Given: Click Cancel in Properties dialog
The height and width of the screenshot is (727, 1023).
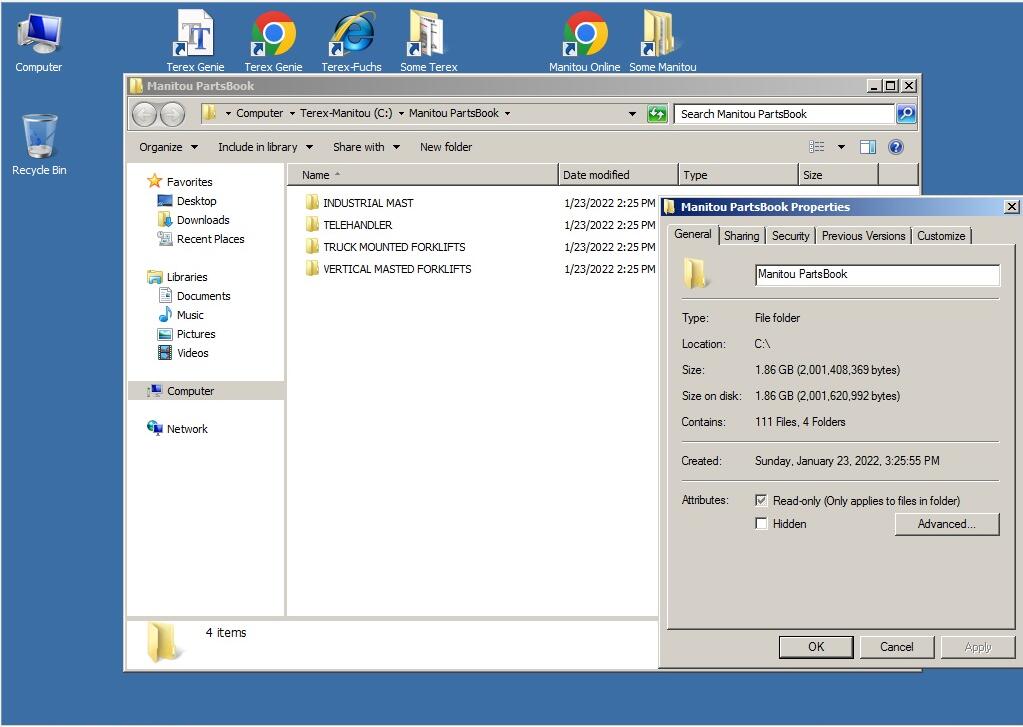Looking at the screenshot, I should pos(896,647).
